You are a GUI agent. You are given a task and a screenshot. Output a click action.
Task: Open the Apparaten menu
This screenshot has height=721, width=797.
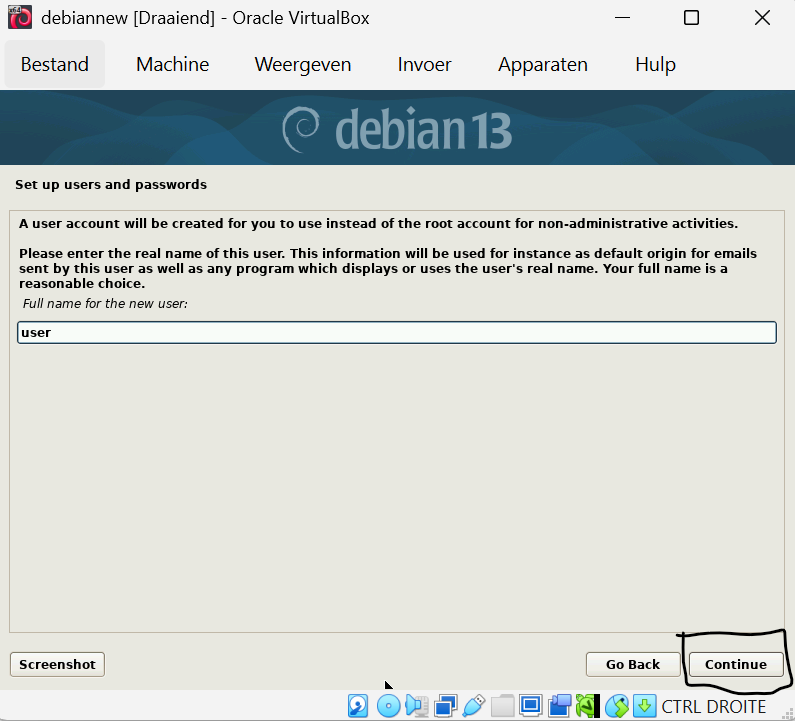543,65
